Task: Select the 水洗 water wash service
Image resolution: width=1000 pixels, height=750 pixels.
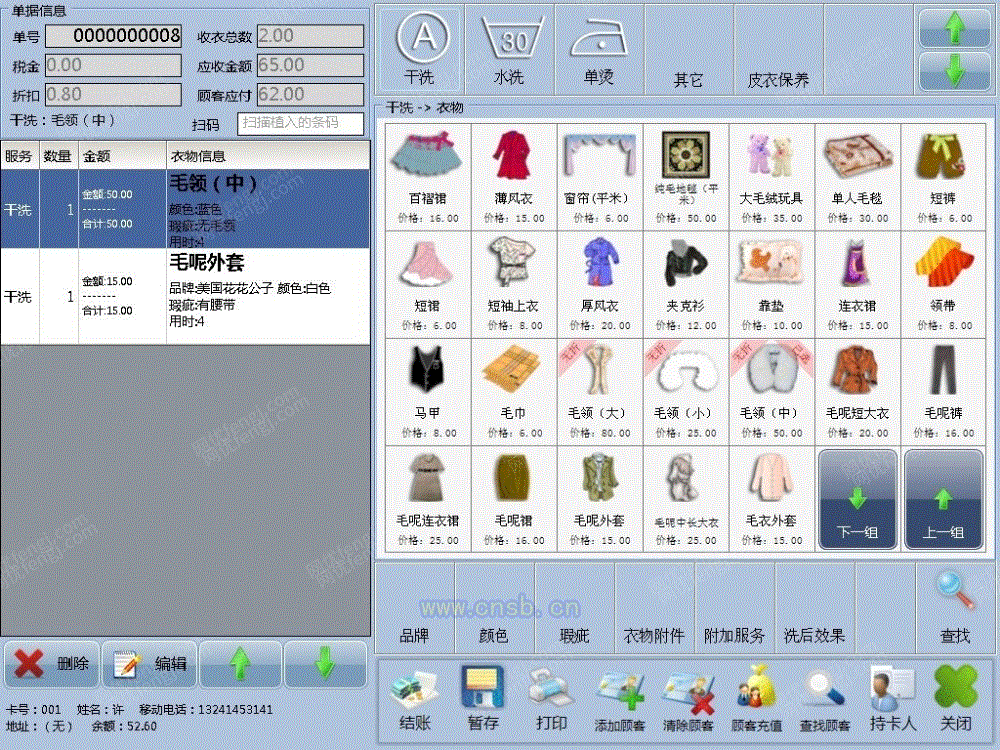Action: tap(510, 49)
